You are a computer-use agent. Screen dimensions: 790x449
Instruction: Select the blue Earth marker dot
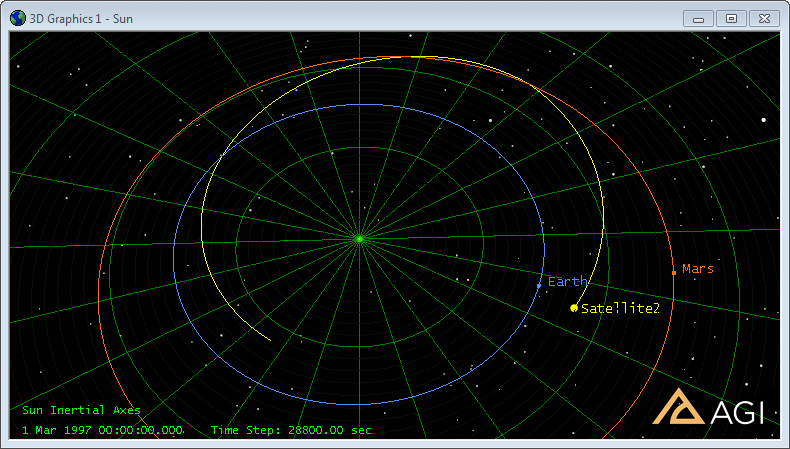(x=539, y=286)
